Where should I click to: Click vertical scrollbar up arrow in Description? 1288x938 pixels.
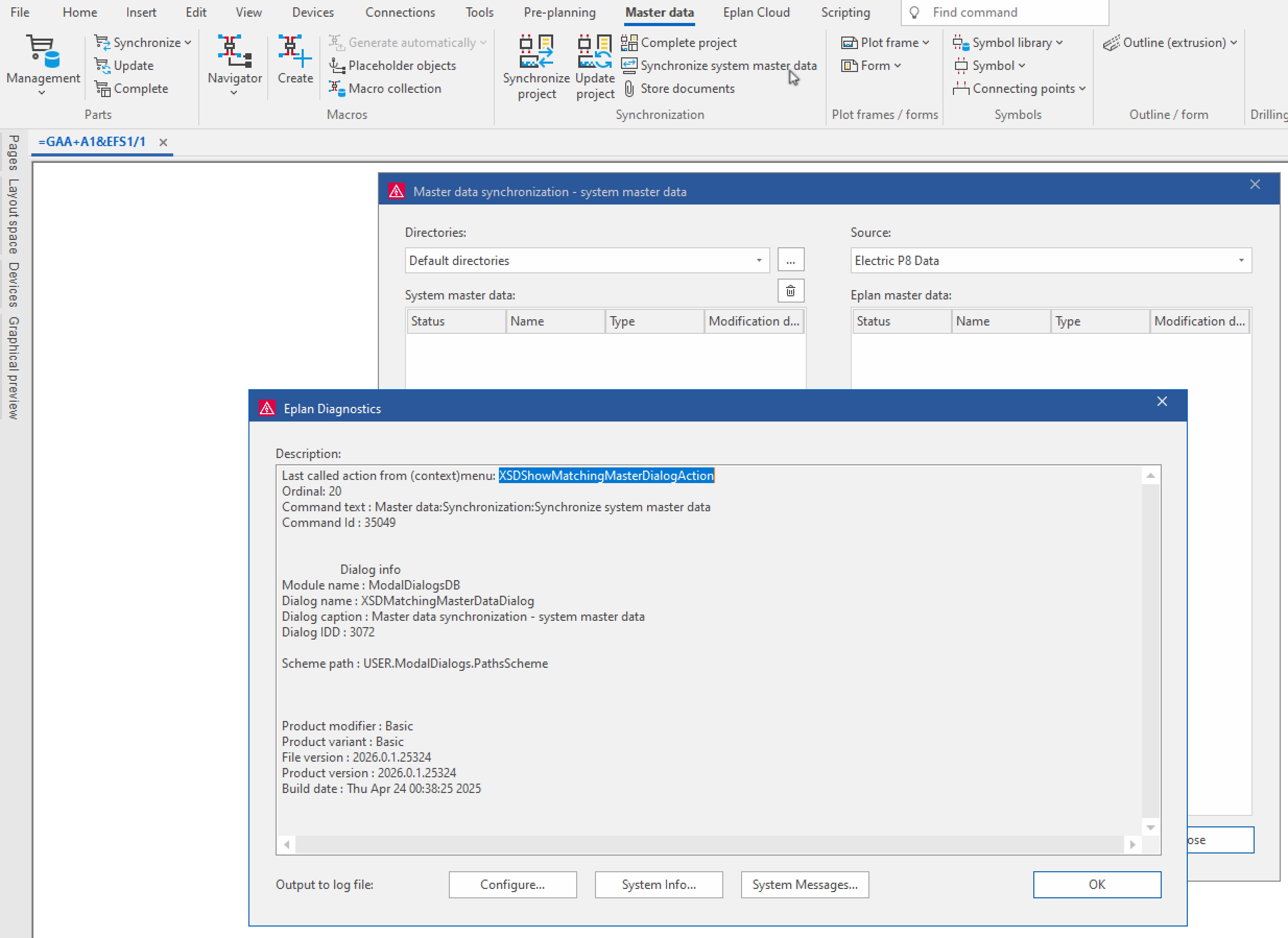pyautogui.click(x=1151, y=475)
